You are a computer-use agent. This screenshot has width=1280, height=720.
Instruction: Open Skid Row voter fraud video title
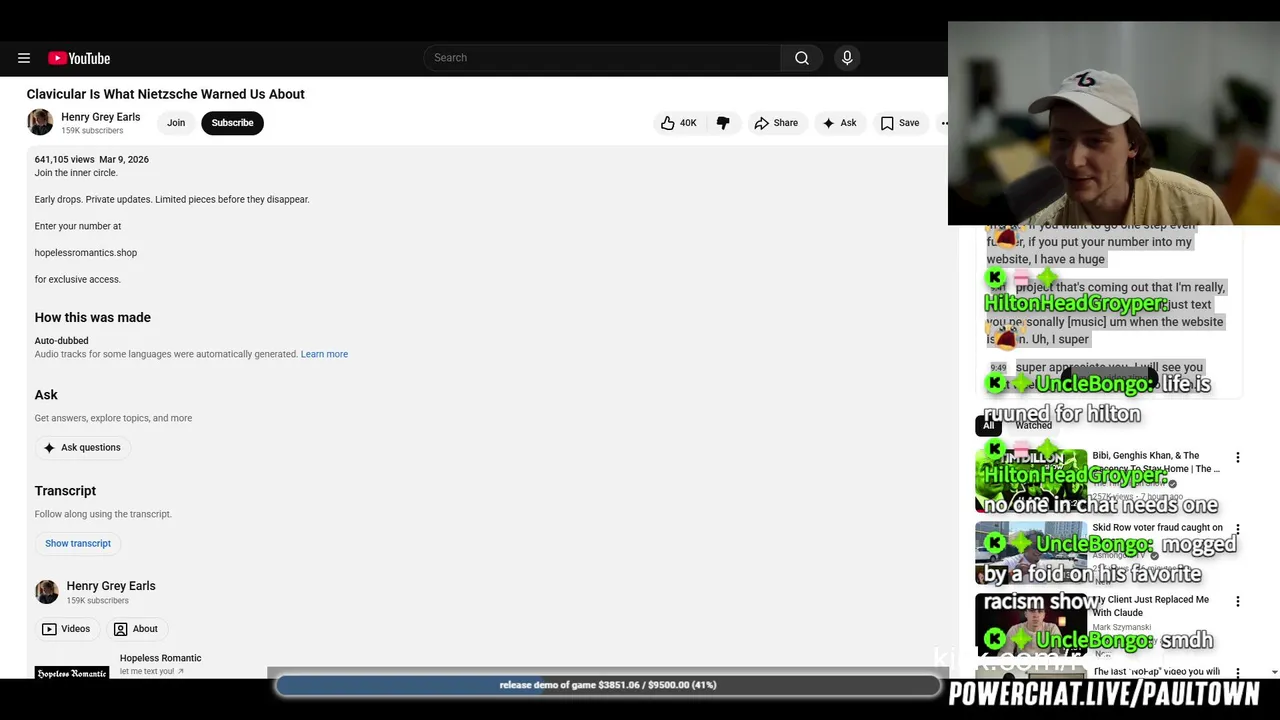click(1157, 527)
